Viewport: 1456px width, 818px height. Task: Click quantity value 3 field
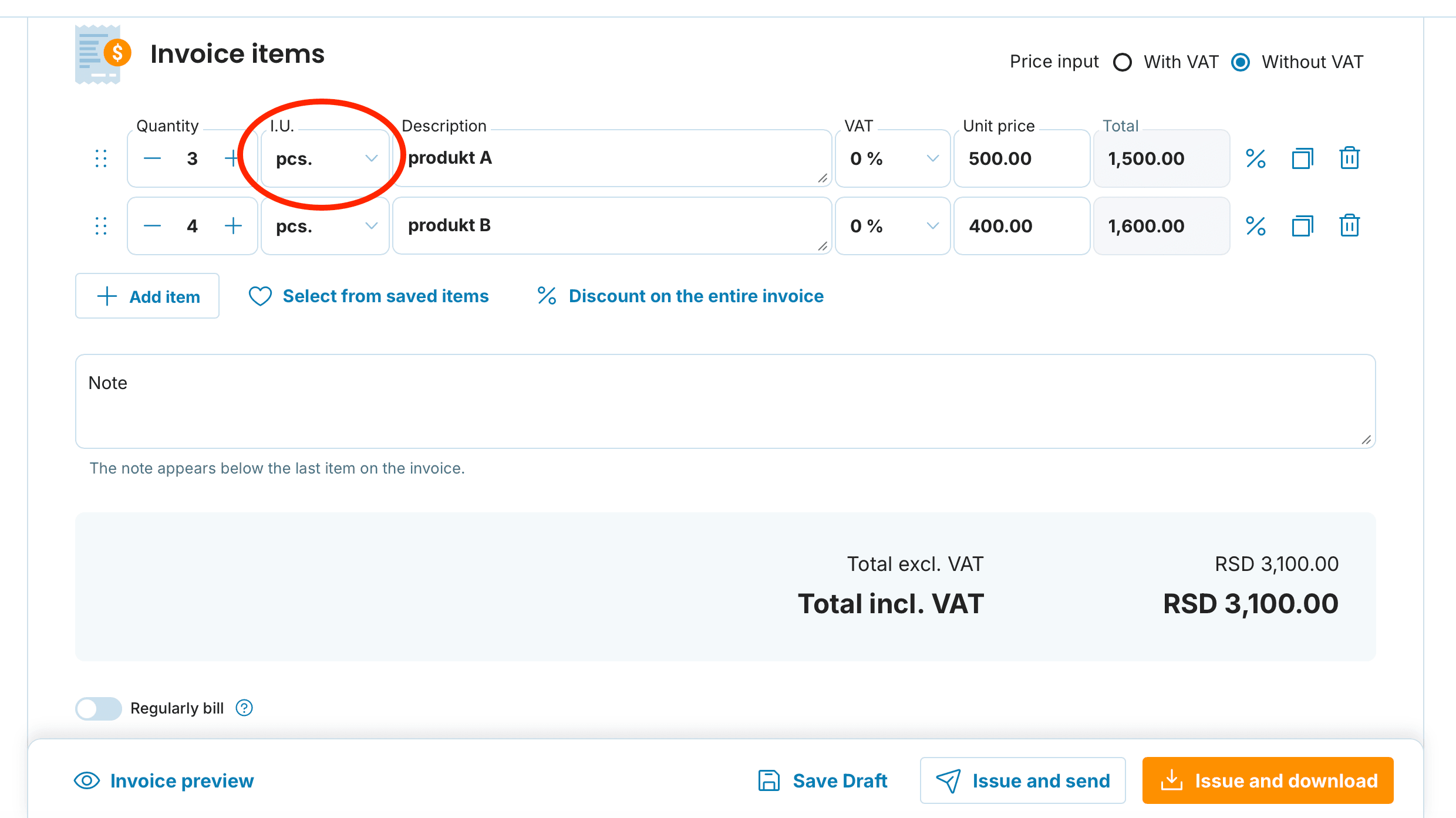(x=192, y=158)
